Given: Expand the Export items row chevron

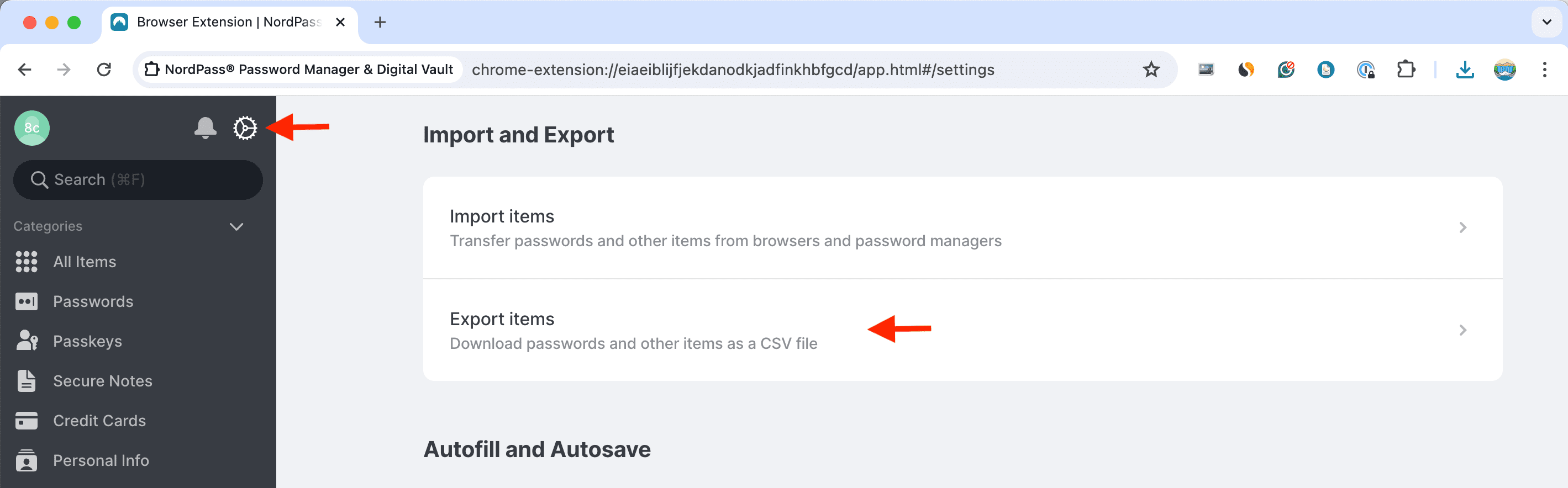Looking at the screenshot, I should click(1462, 331).
